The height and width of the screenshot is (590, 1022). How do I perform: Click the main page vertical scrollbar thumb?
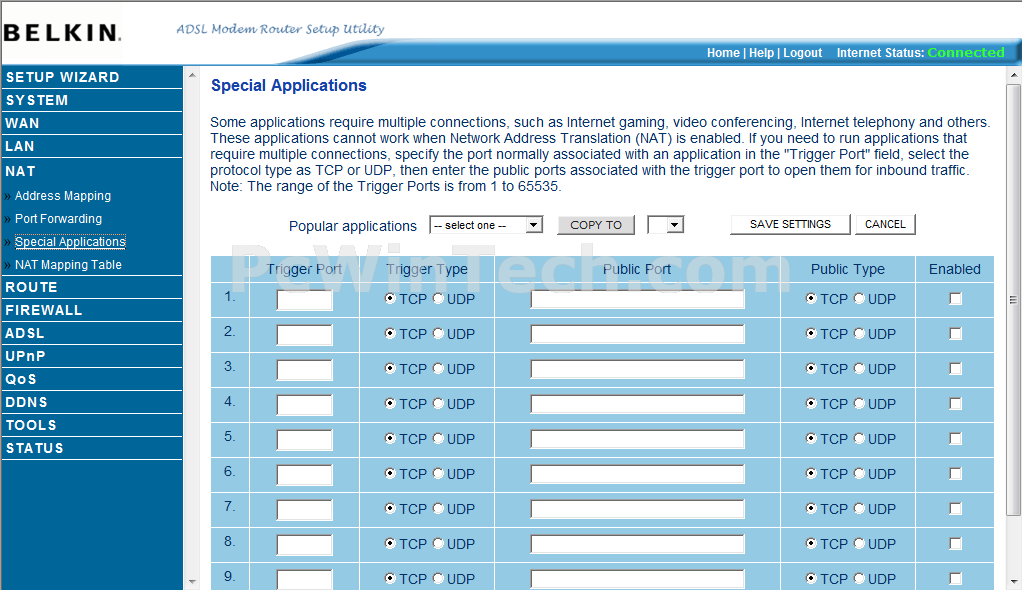[x=1013, y=300]
